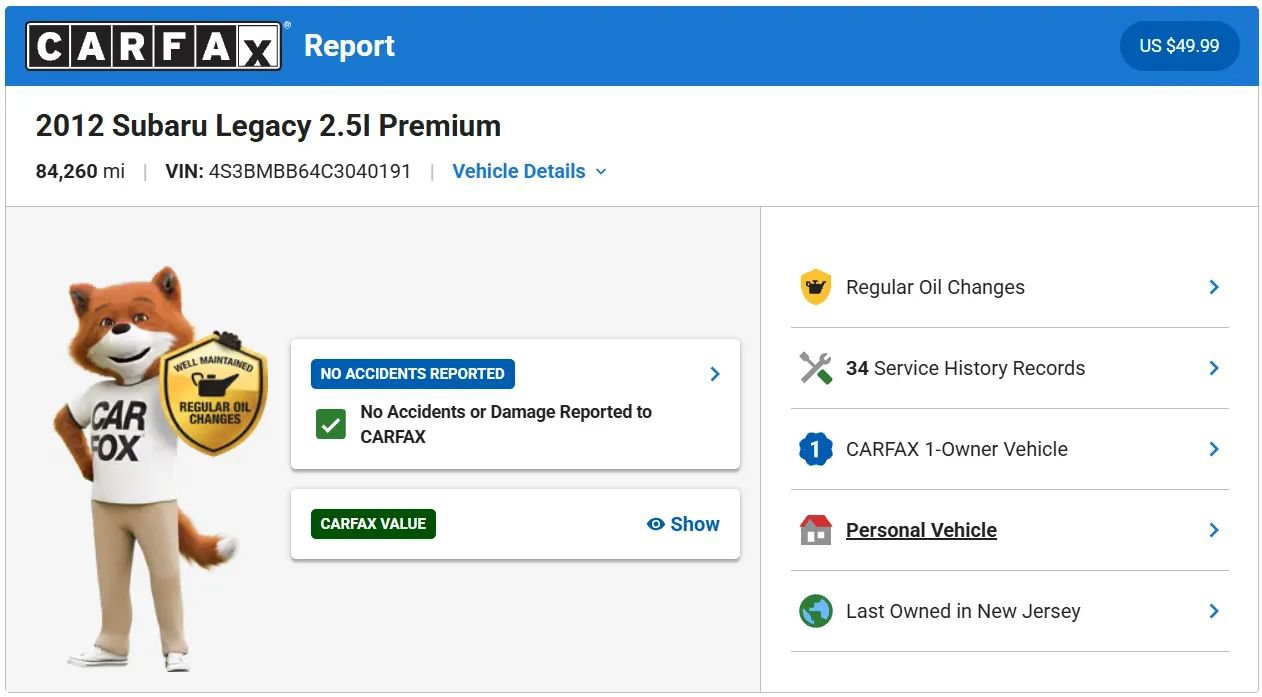Click the US $49.99 price button
This screenshot has height=697, width=1262.
1179,46
